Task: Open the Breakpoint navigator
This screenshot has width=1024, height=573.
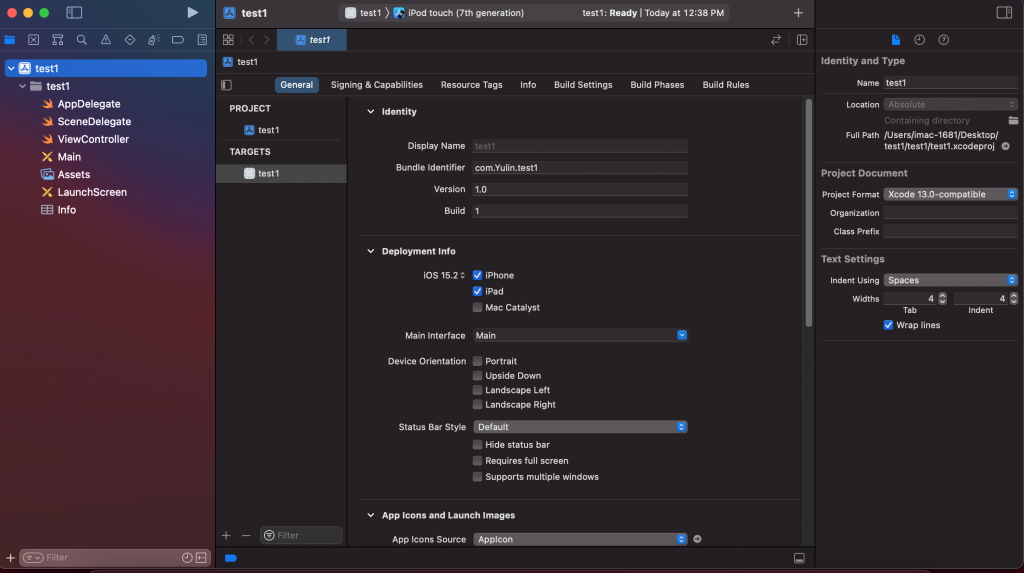Action: 178,40
